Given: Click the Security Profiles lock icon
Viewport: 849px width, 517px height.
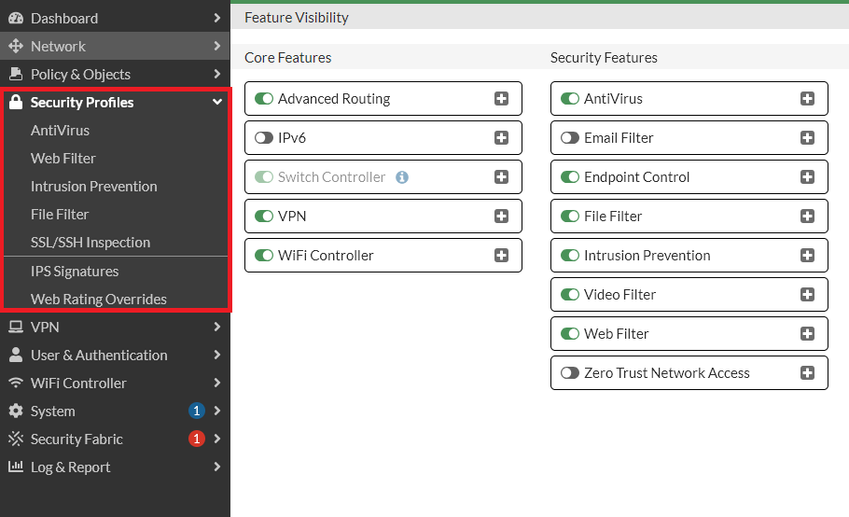Looking at the screenshot, I should click(x=15, y=102).
